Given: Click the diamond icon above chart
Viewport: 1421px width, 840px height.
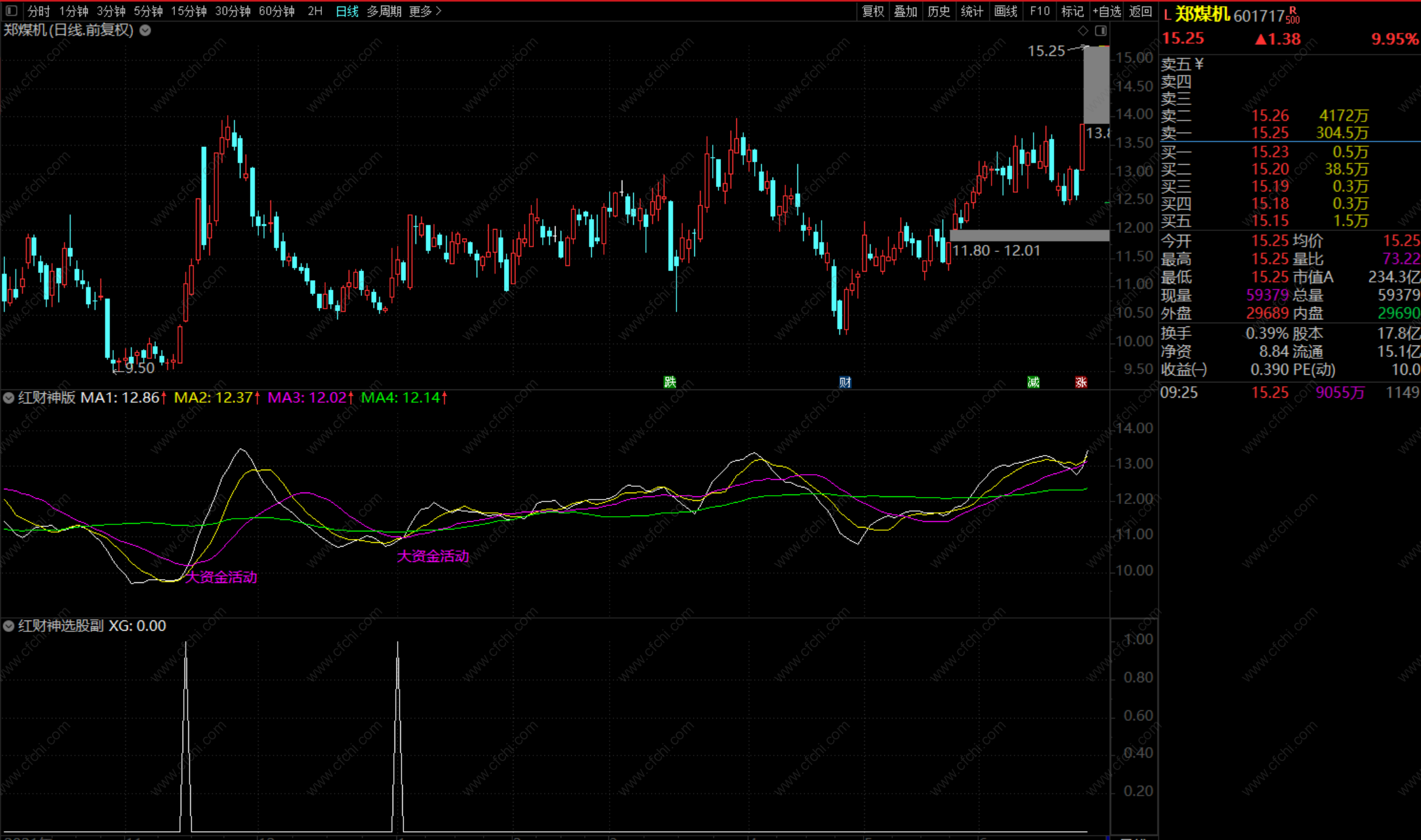Looking at the screenshot, I should click(1083, 31).
